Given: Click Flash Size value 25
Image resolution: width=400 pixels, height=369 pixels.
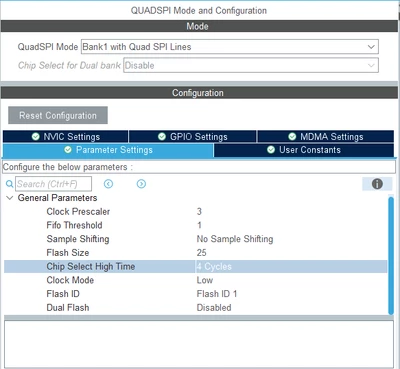Looking at the screenshot, I should coord(201,253).
